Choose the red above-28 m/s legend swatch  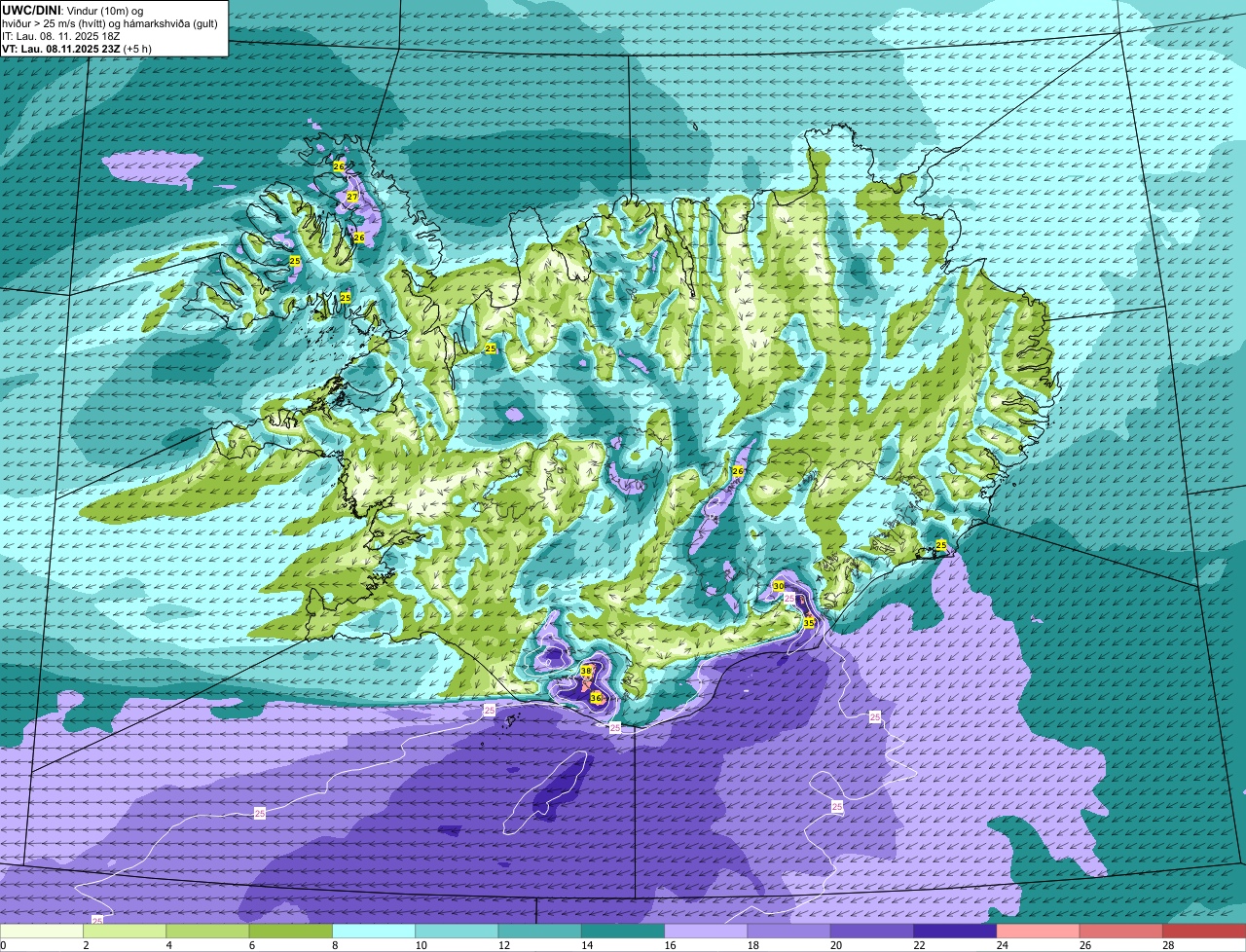[1204, 931]
